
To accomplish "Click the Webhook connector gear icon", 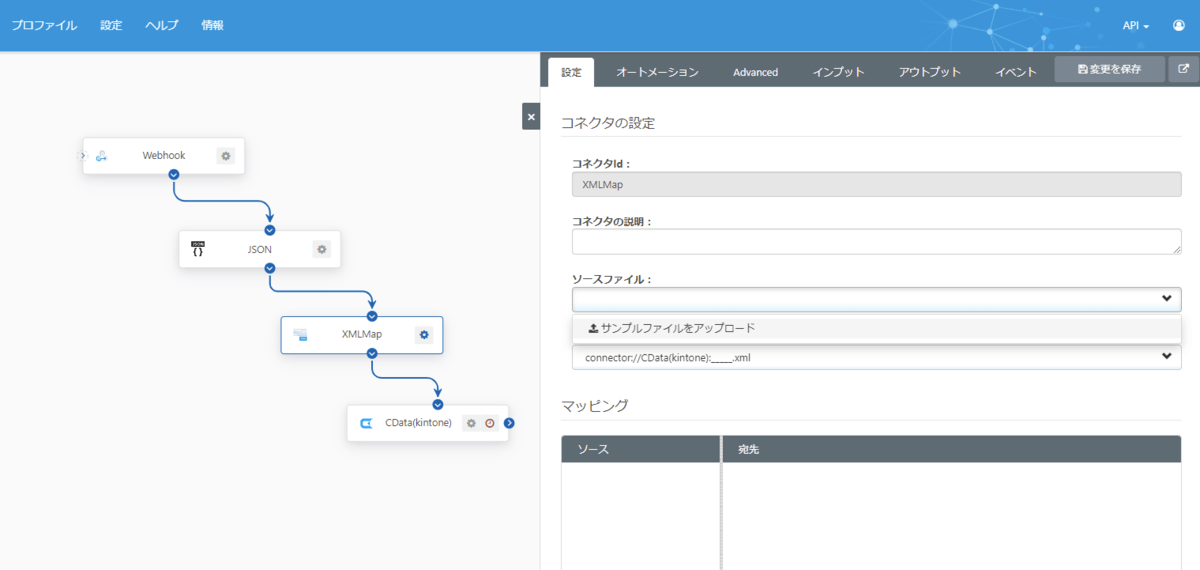I will tap(226, 156).
